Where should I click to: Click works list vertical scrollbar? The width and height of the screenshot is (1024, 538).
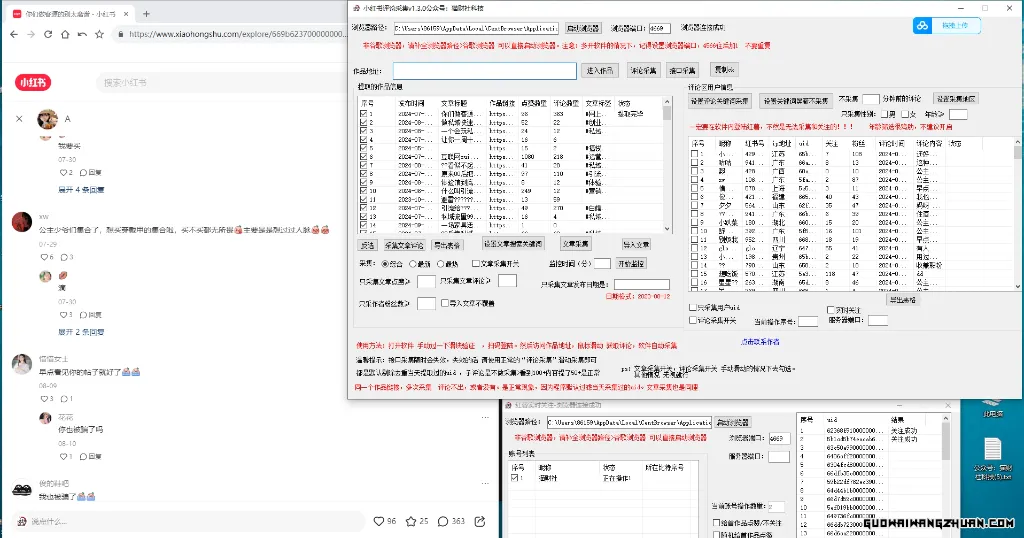667,165
